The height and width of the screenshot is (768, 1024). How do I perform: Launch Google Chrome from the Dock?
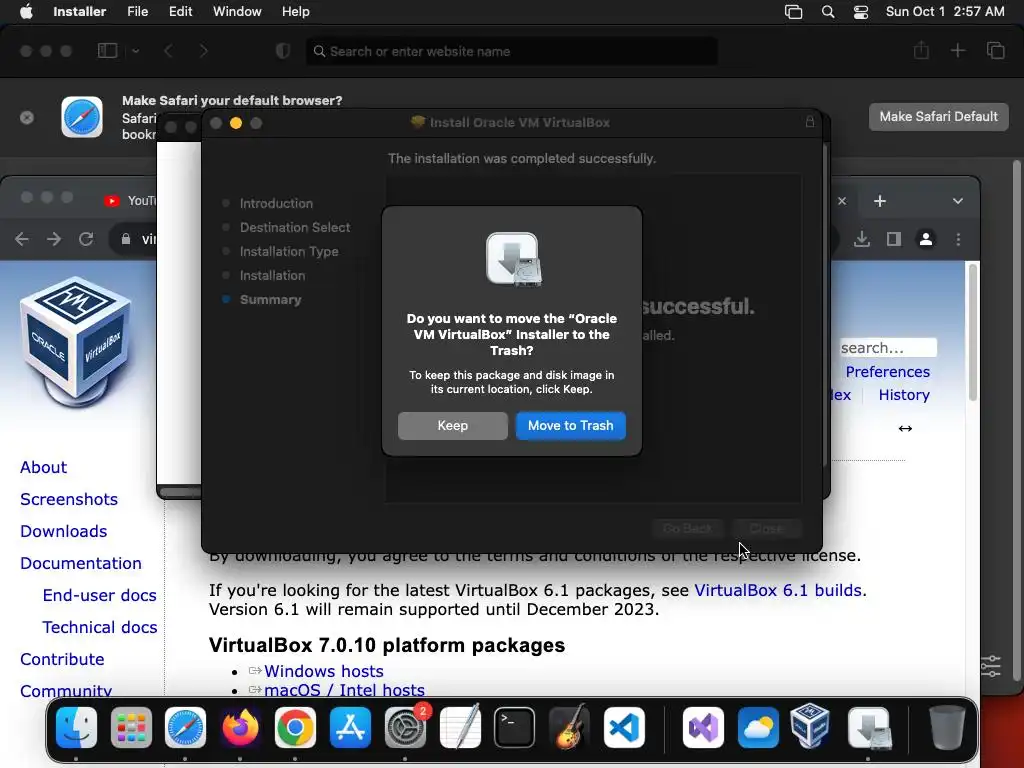click(295, 728)
